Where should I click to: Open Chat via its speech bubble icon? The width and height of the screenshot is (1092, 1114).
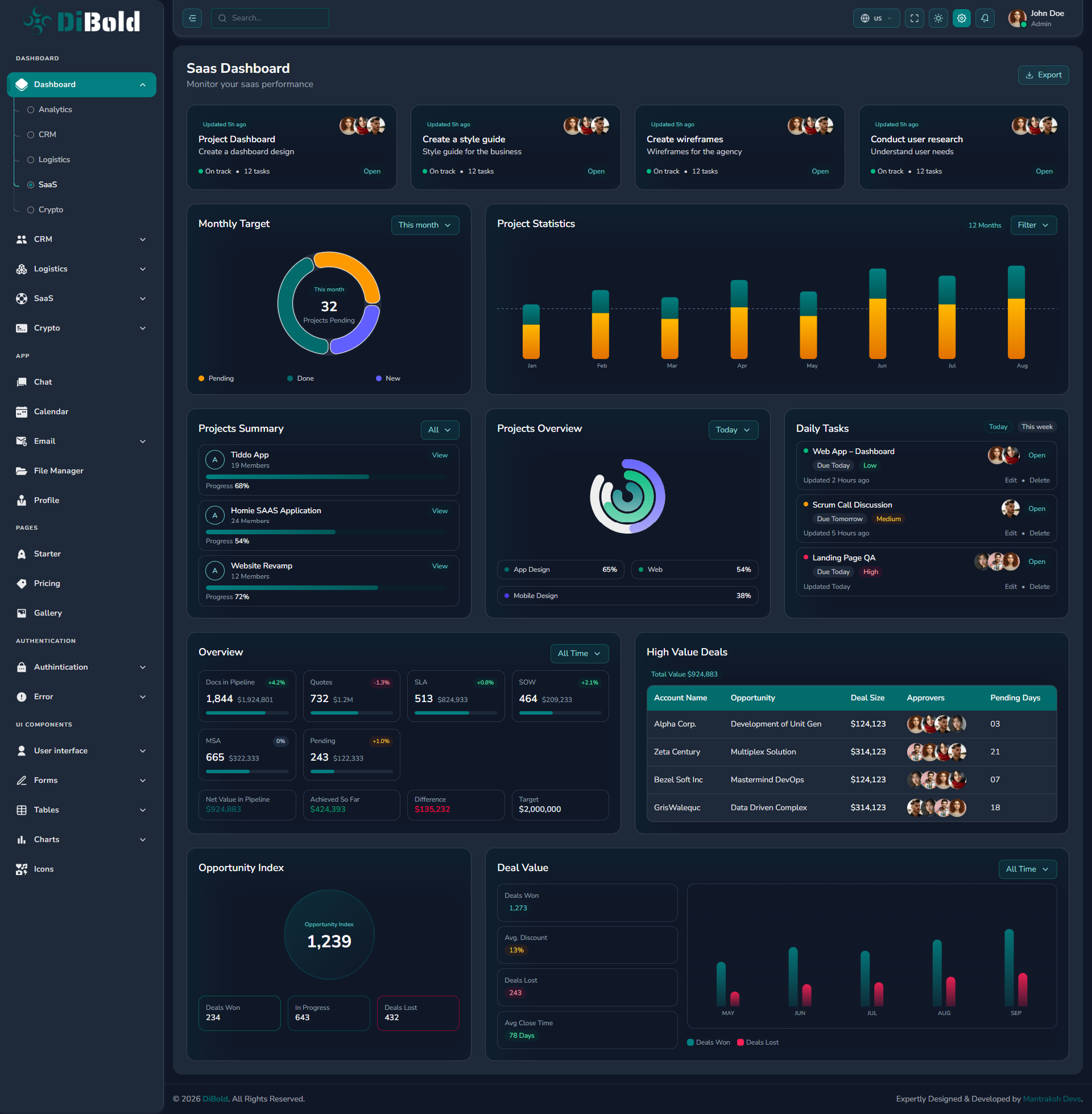coord(22,382)
